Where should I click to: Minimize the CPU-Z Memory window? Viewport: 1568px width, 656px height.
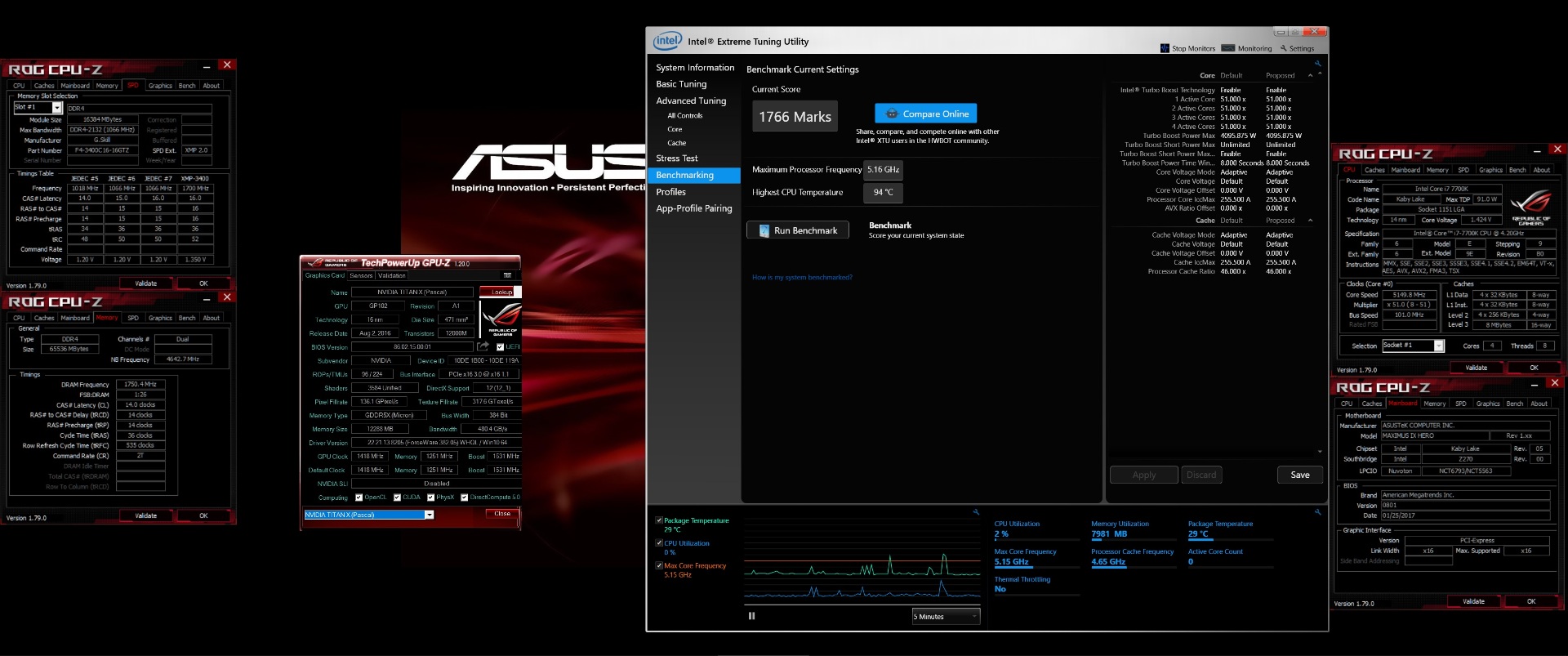pos(207,298)
